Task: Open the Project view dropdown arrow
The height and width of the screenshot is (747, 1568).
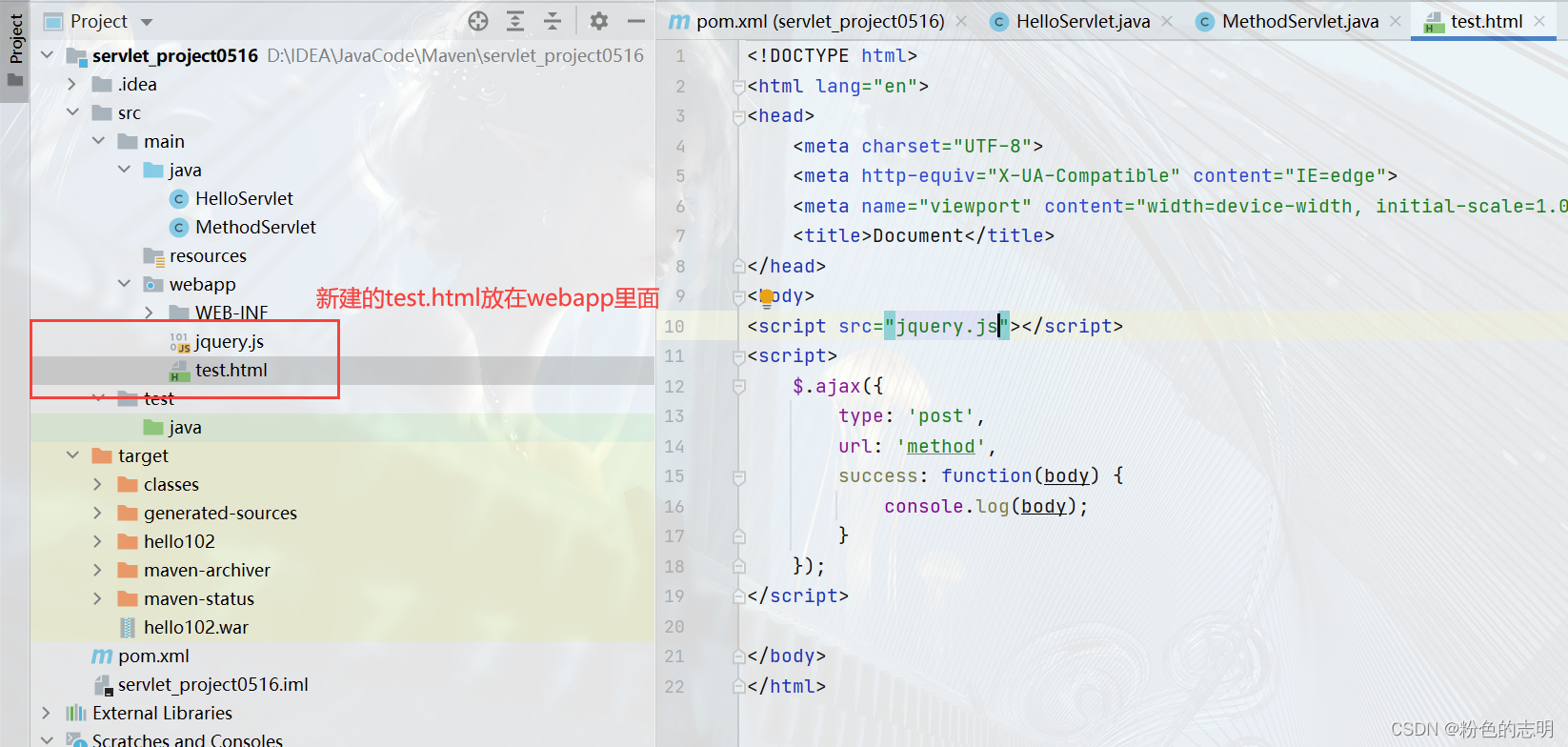Action: pyautogui.click(x=147, y=22)
